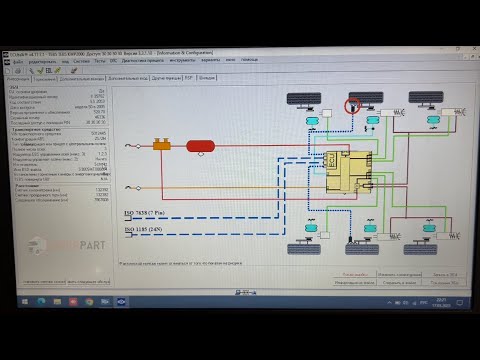This screenshot has width=480, height=360.
Task: Click the red-text button above Информация из файла
Action: click(355, 274)
